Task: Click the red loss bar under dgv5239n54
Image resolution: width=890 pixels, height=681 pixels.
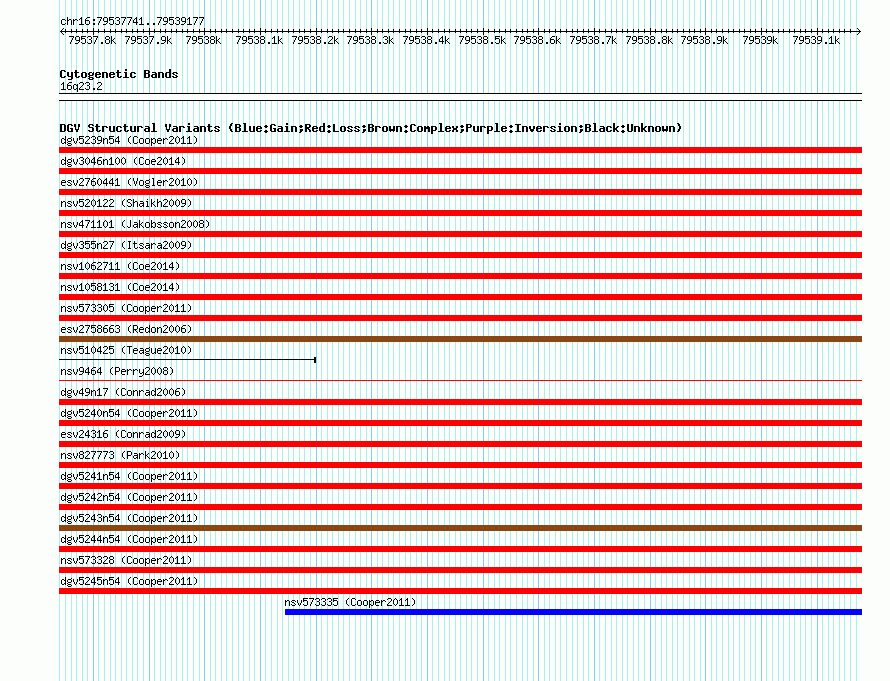Action: 460,150
